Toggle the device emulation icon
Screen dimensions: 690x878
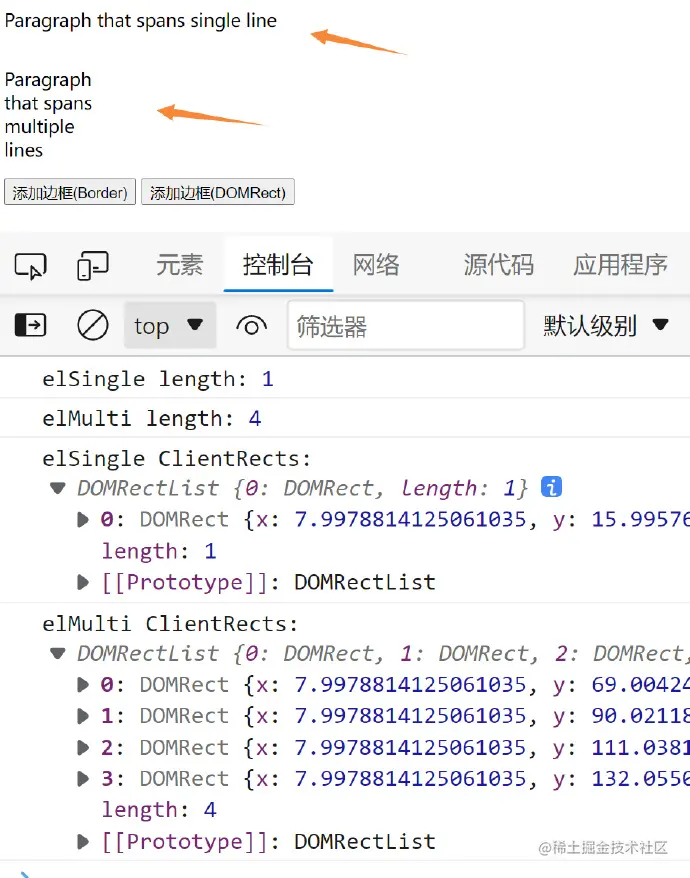coord(92,265)
